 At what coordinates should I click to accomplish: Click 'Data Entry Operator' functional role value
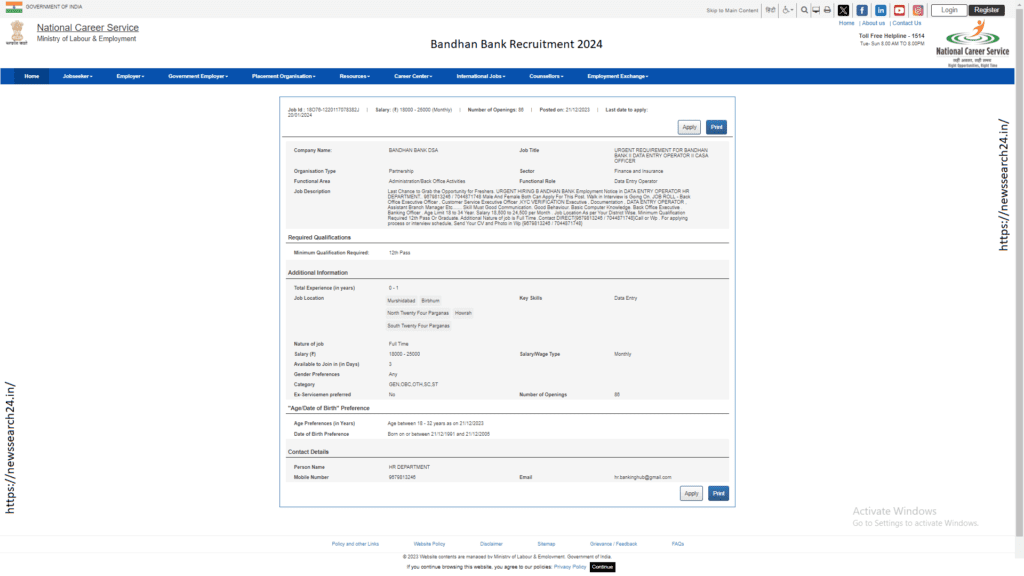tap(636, 182)
